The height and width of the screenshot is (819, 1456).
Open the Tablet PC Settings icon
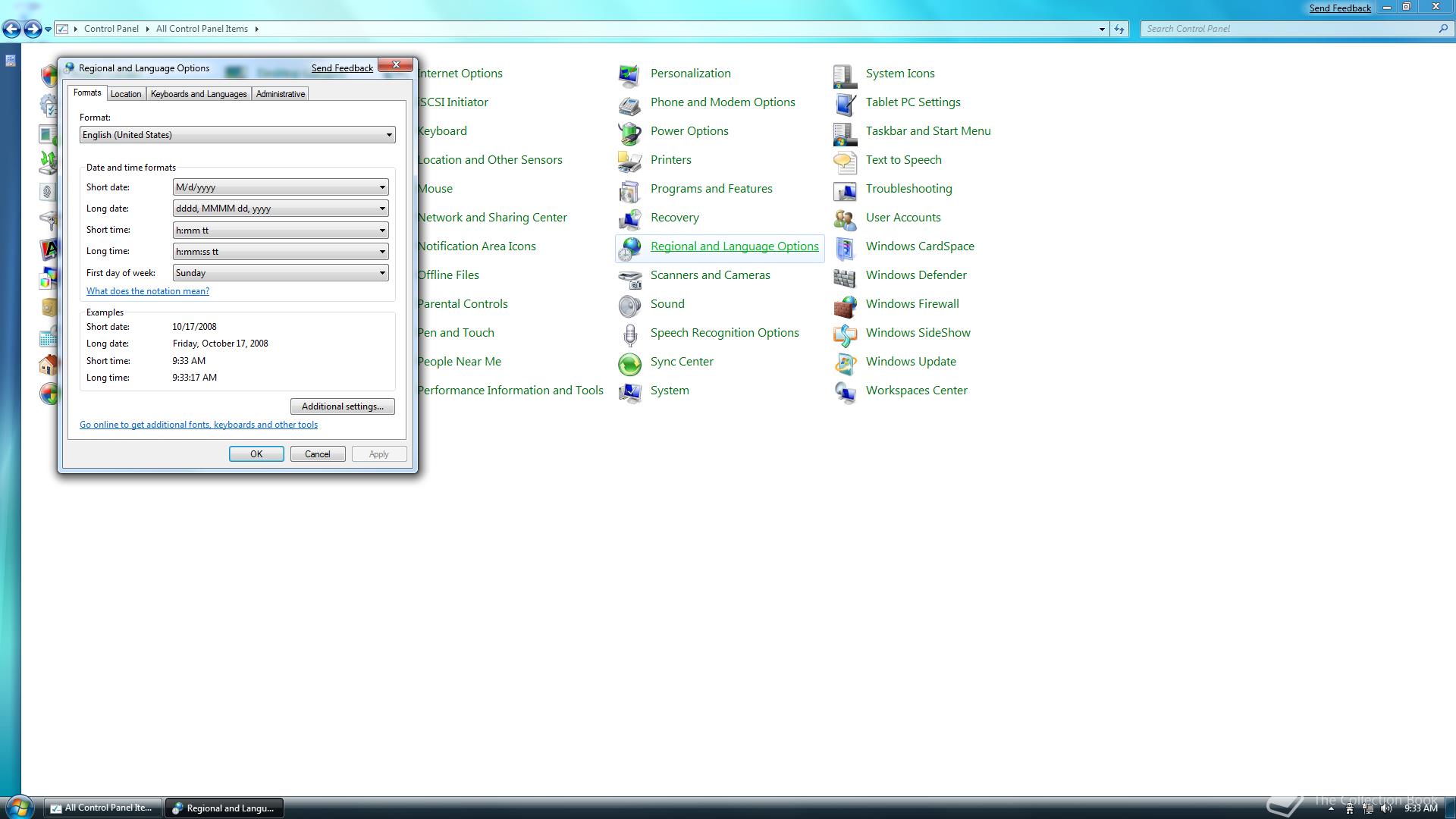click(845, 103)
